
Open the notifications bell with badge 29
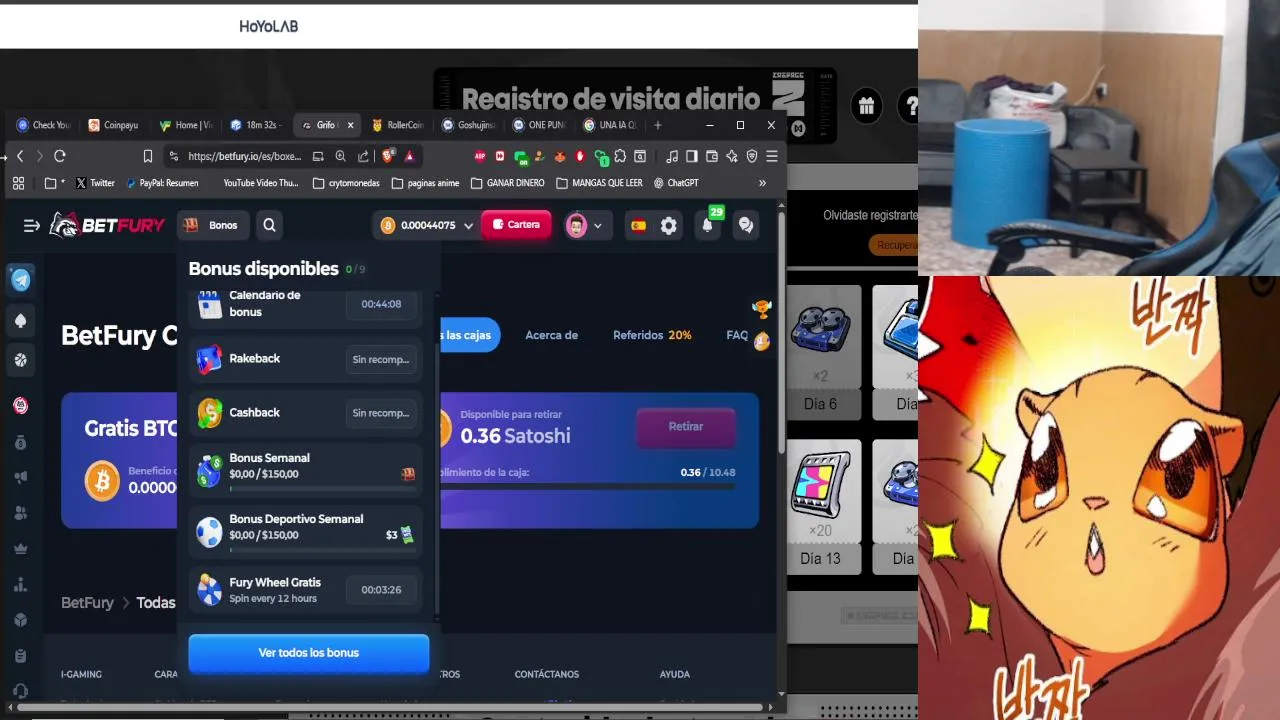pyautogui.click(x=707, y=225)
